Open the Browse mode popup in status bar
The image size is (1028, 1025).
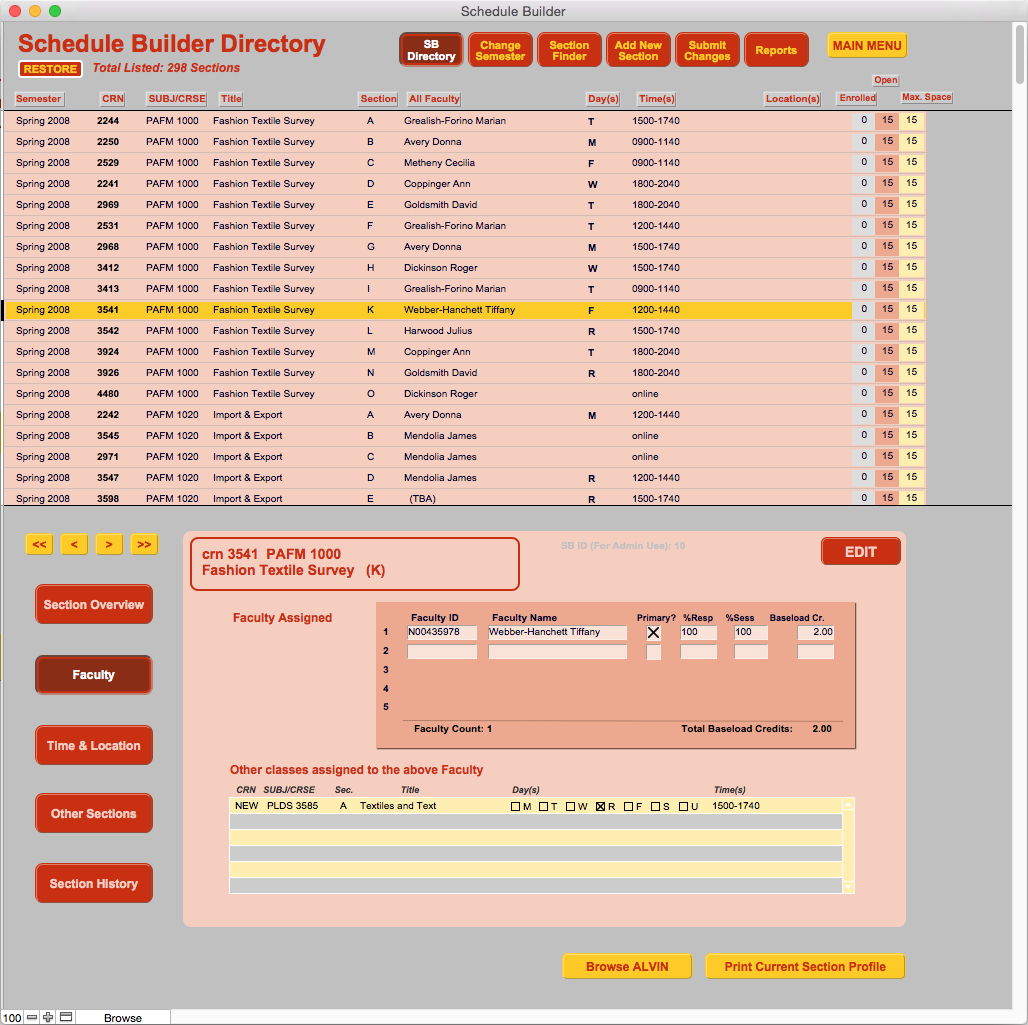pos(123,1018)
